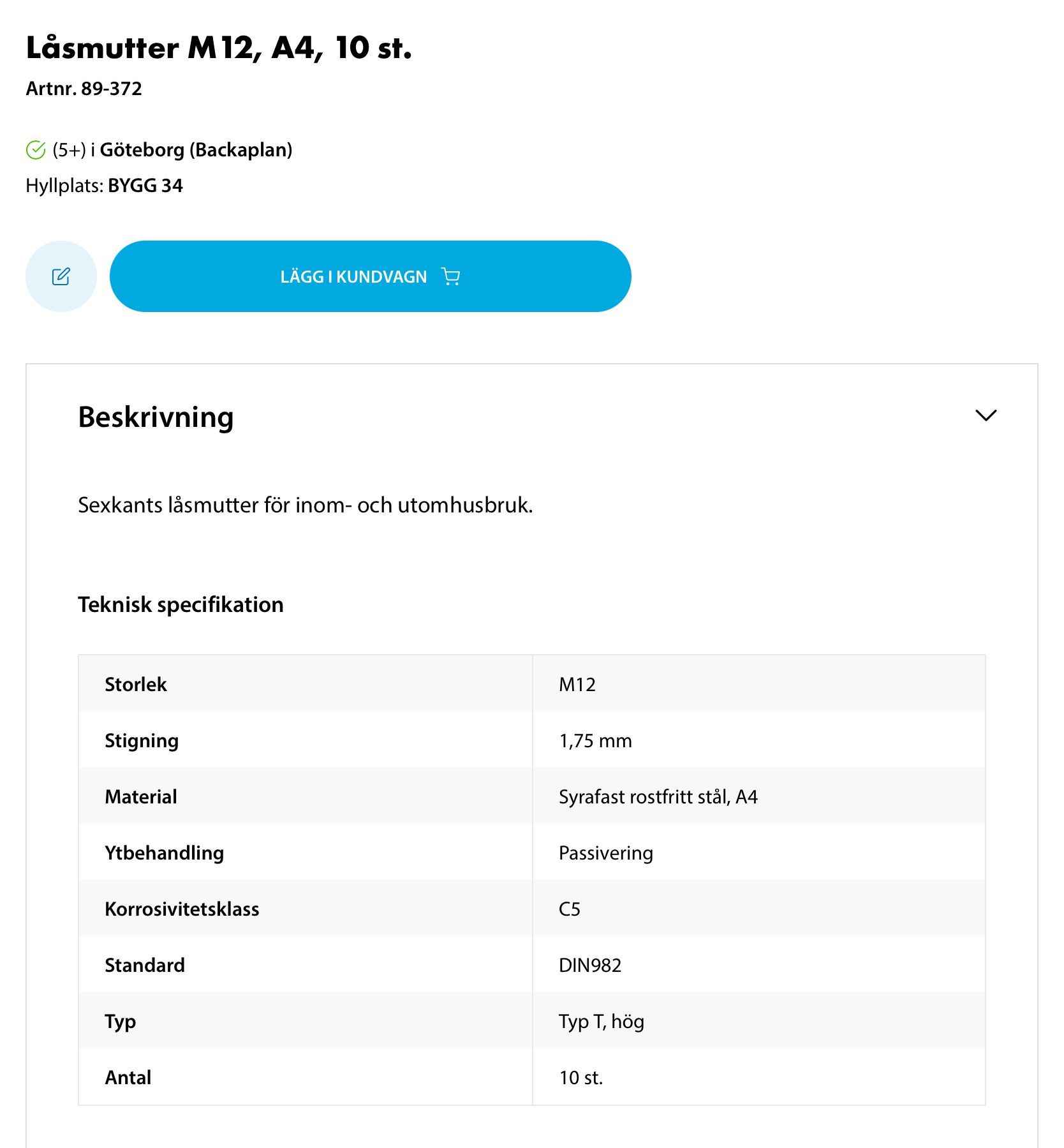Collapse the Beskrivning section chevron

pyautogui.click(x=986, y=415)
